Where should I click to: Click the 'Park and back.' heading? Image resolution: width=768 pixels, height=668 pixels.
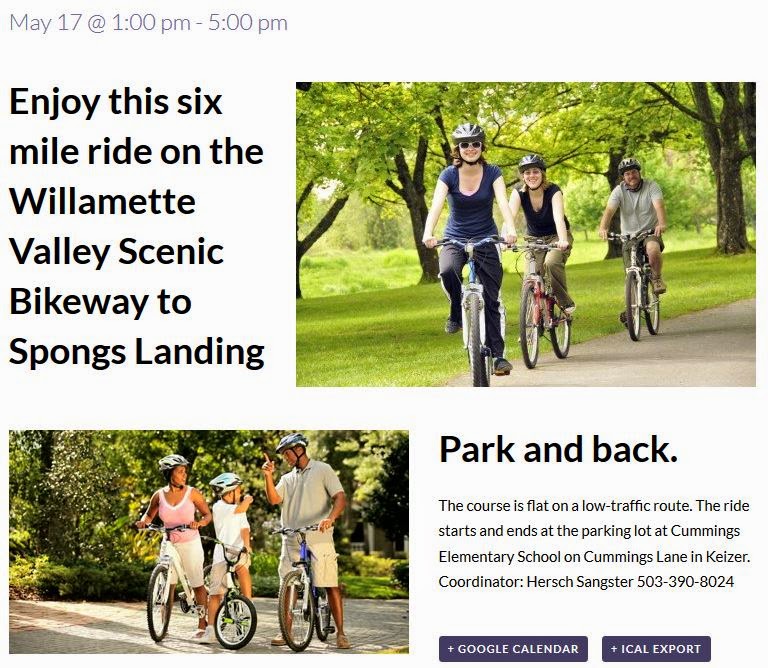[558, 449]
